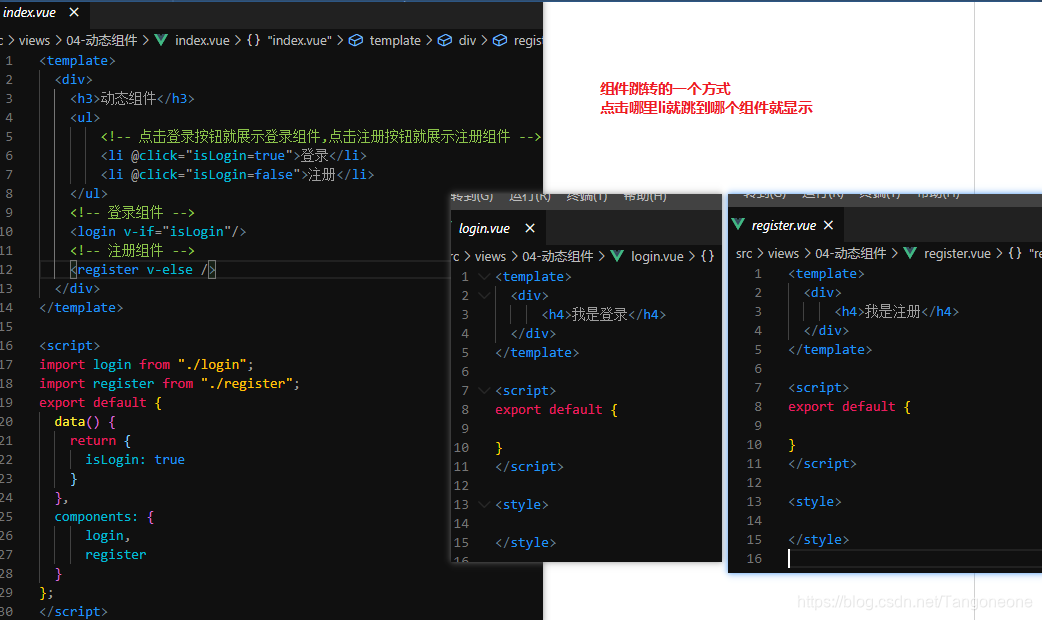Click Vue icon in register.vue breadcrumb
Screen dimensions: 1042x620
[910, 253]
